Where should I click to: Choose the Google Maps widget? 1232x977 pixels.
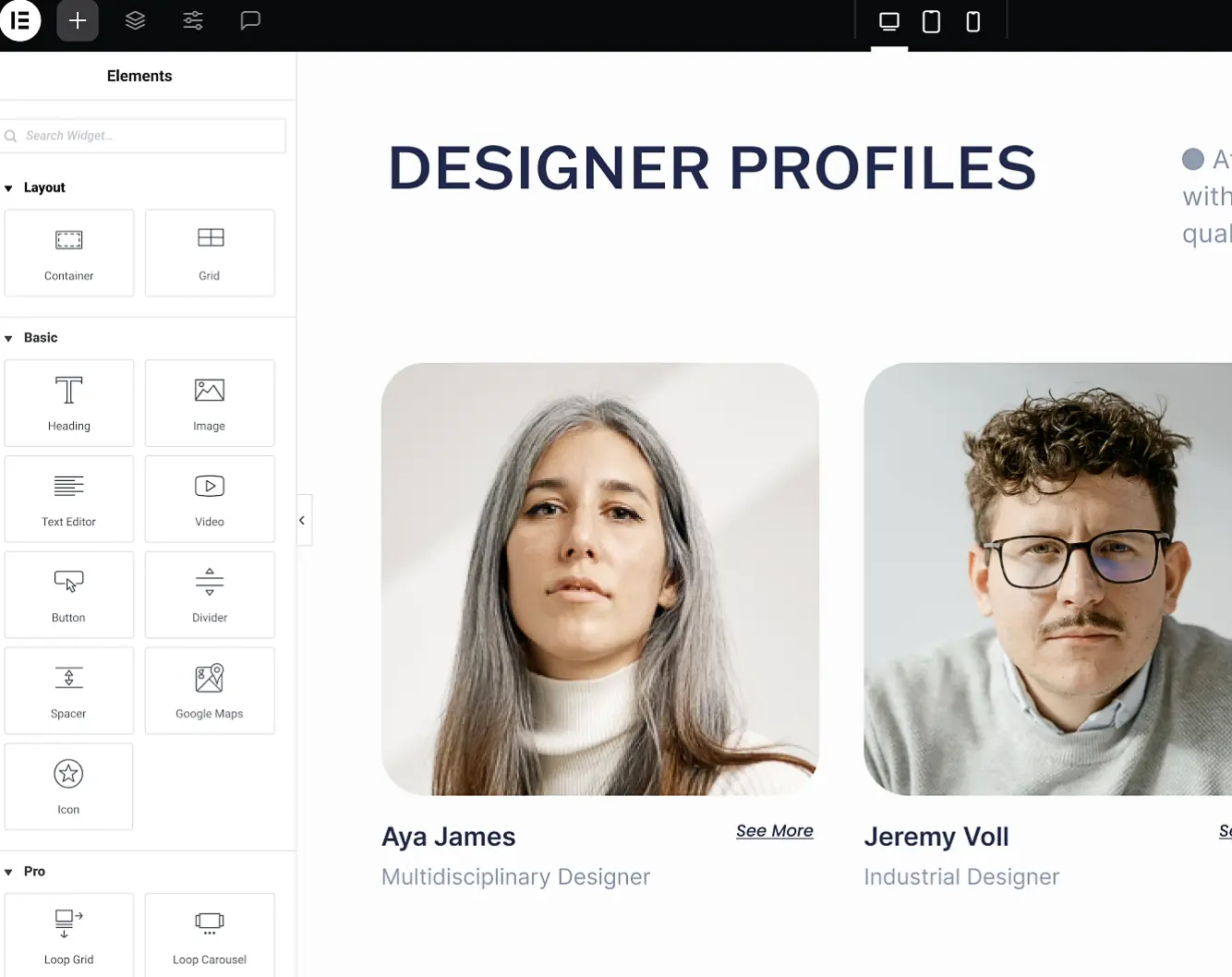[x=210, y=691]
